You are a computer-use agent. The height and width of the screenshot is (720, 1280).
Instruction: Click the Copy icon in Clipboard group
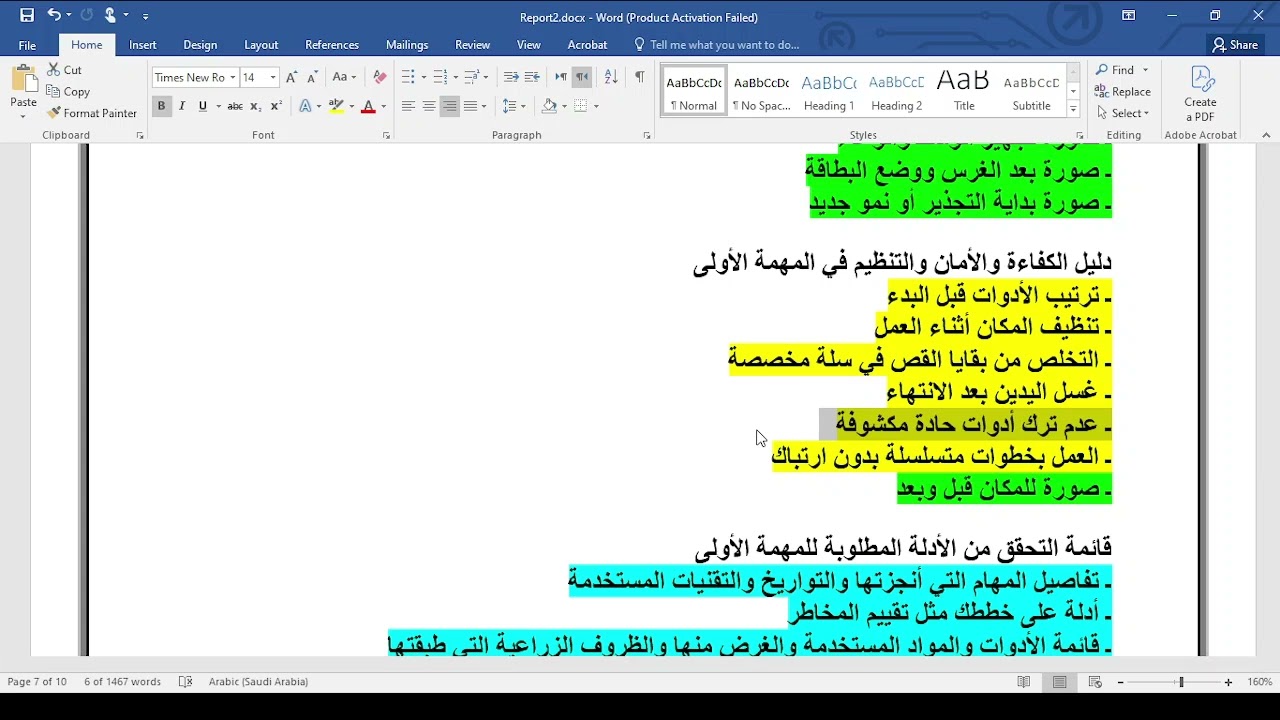[53, 91]
